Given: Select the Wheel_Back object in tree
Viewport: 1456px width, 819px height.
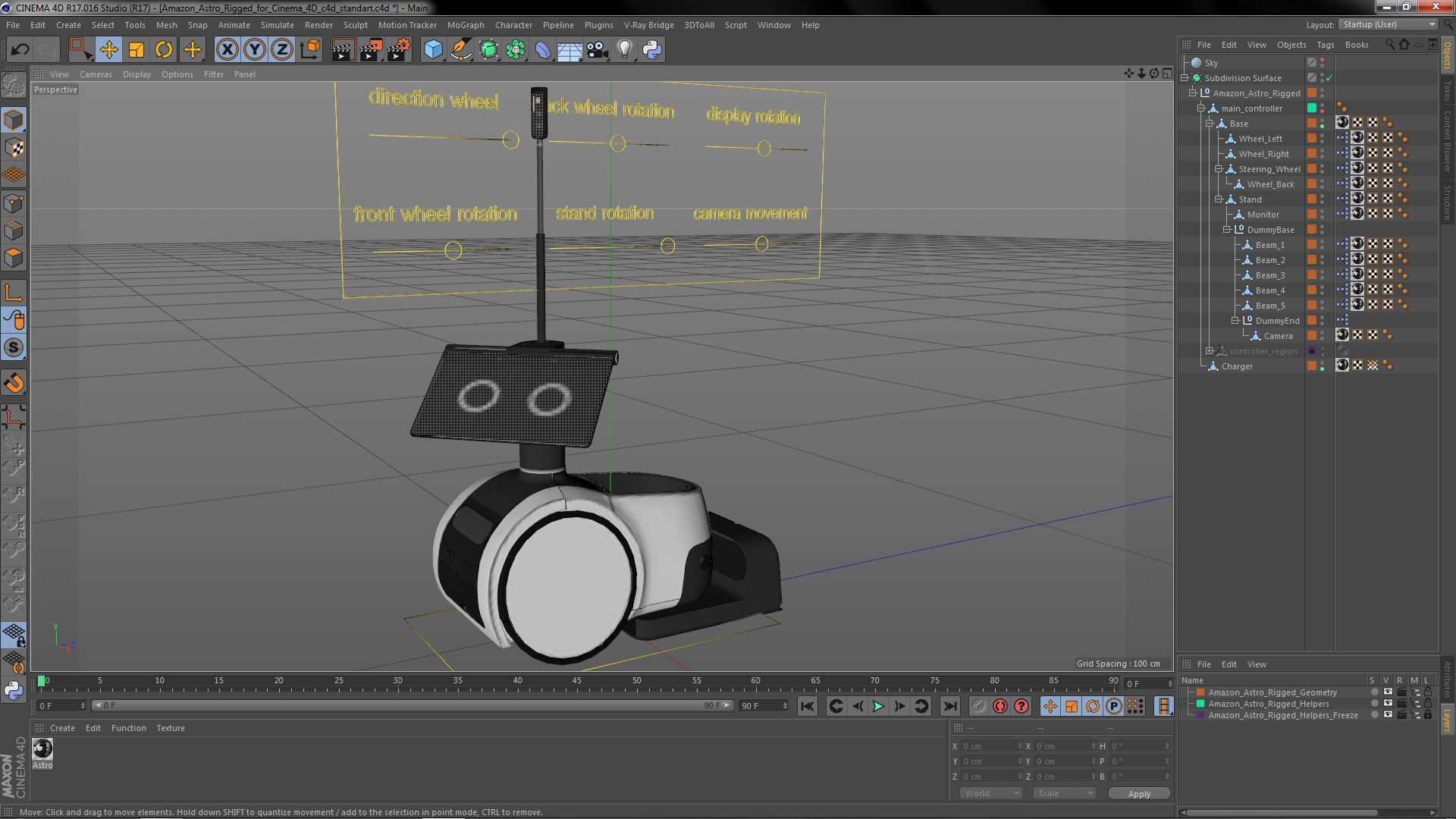Looking at the screenshot, I should pyautogui.click(x=1271, y=184).
